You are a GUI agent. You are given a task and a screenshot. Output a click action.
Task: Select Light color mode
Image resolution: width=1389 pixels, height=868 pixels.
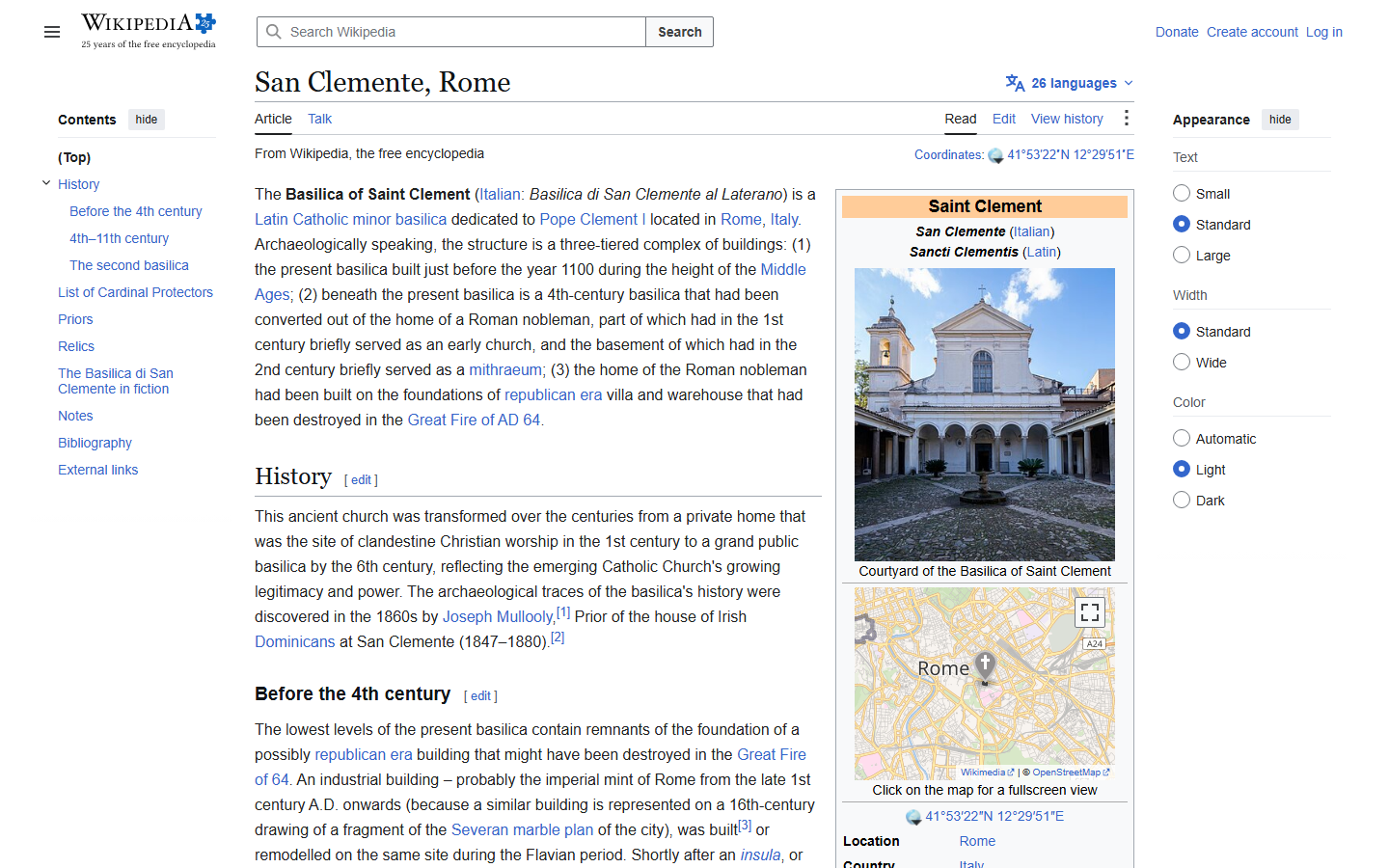tap(1182, 469)
